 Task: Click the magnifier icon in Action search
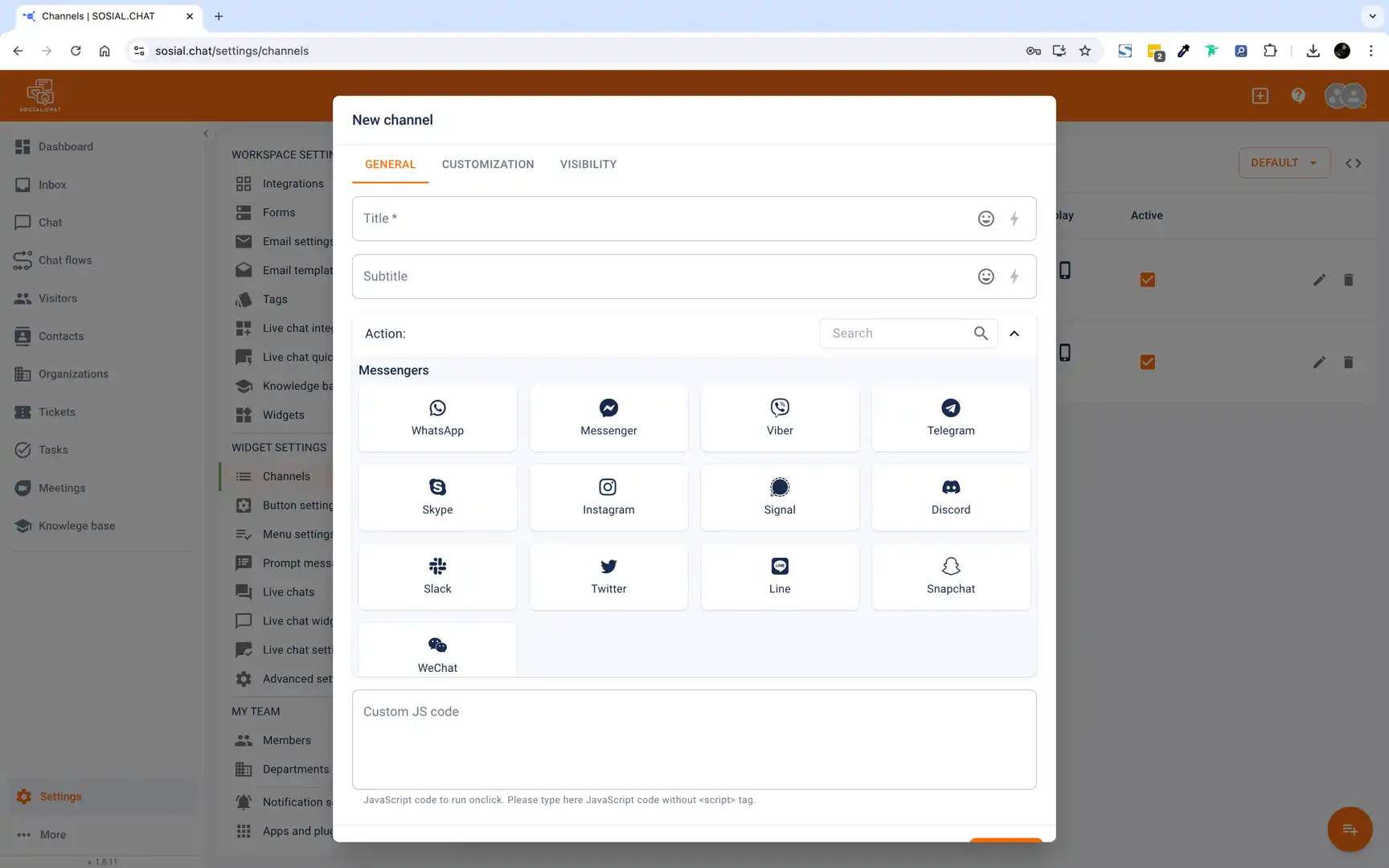[x=981, y=333]
